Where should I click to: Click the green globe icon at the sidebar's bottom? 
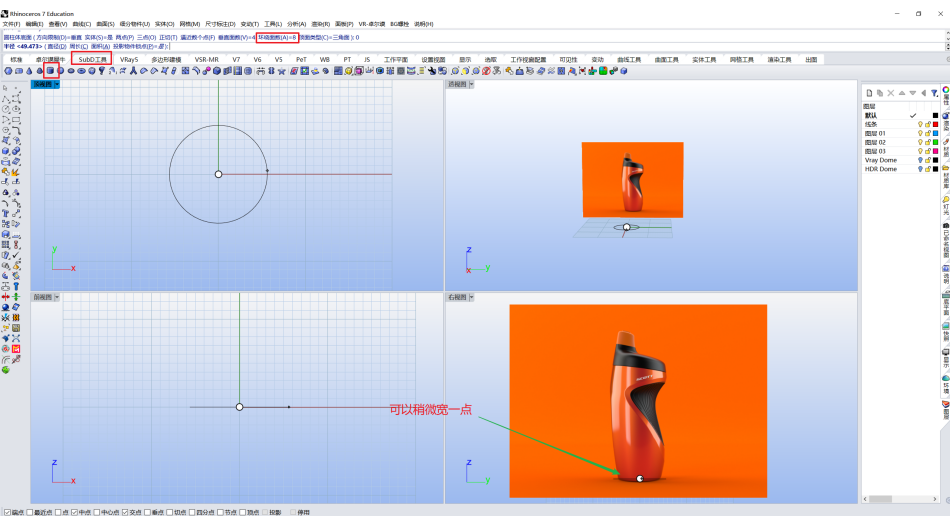tap(5, 369)
